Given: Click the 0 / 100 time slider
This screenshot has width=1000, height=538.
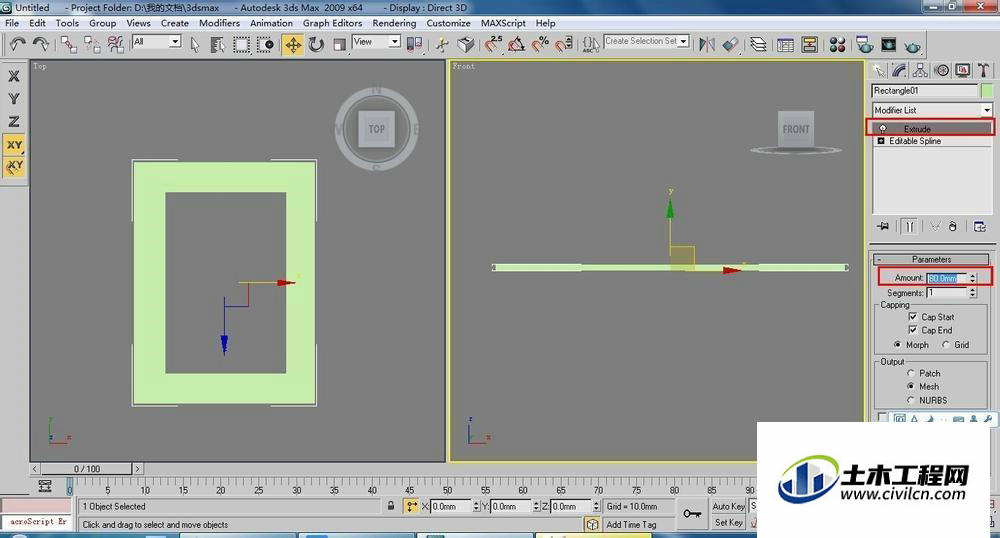Looking at the screenshot, I should 87,469.
